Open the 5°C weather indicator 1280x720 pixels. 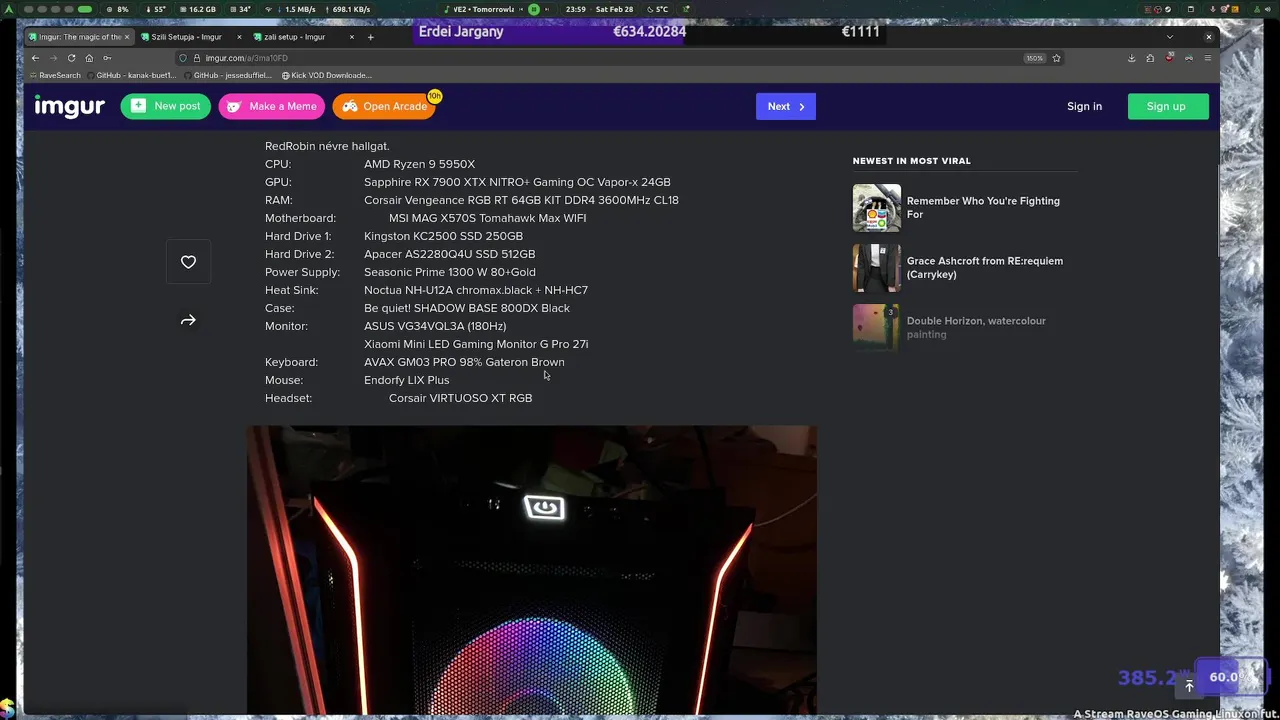click(x=657, y=9)
